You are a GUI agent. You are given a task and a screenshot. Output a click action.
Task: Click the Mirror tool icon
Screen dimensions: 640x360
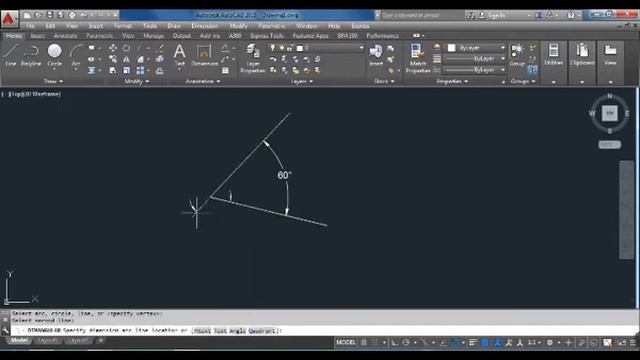pos(127,60)
